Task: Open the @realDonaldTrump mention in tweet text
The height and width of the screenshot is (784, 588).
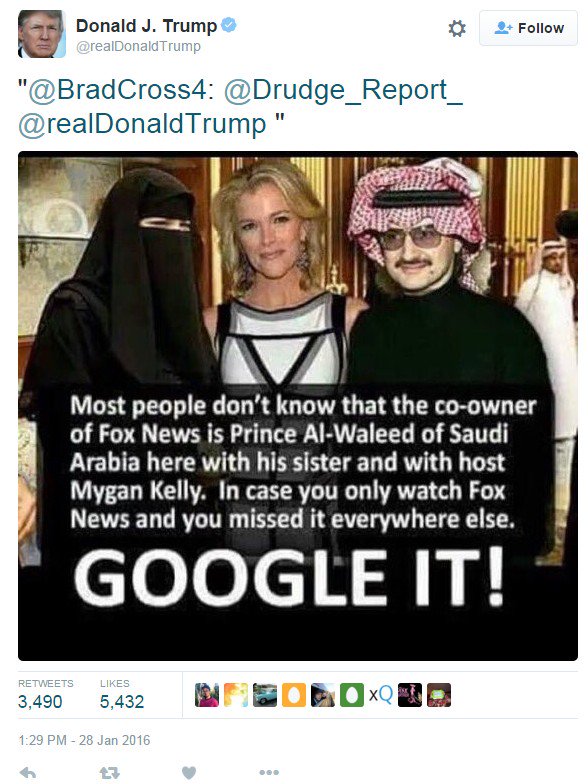Action: click(142, 124)
